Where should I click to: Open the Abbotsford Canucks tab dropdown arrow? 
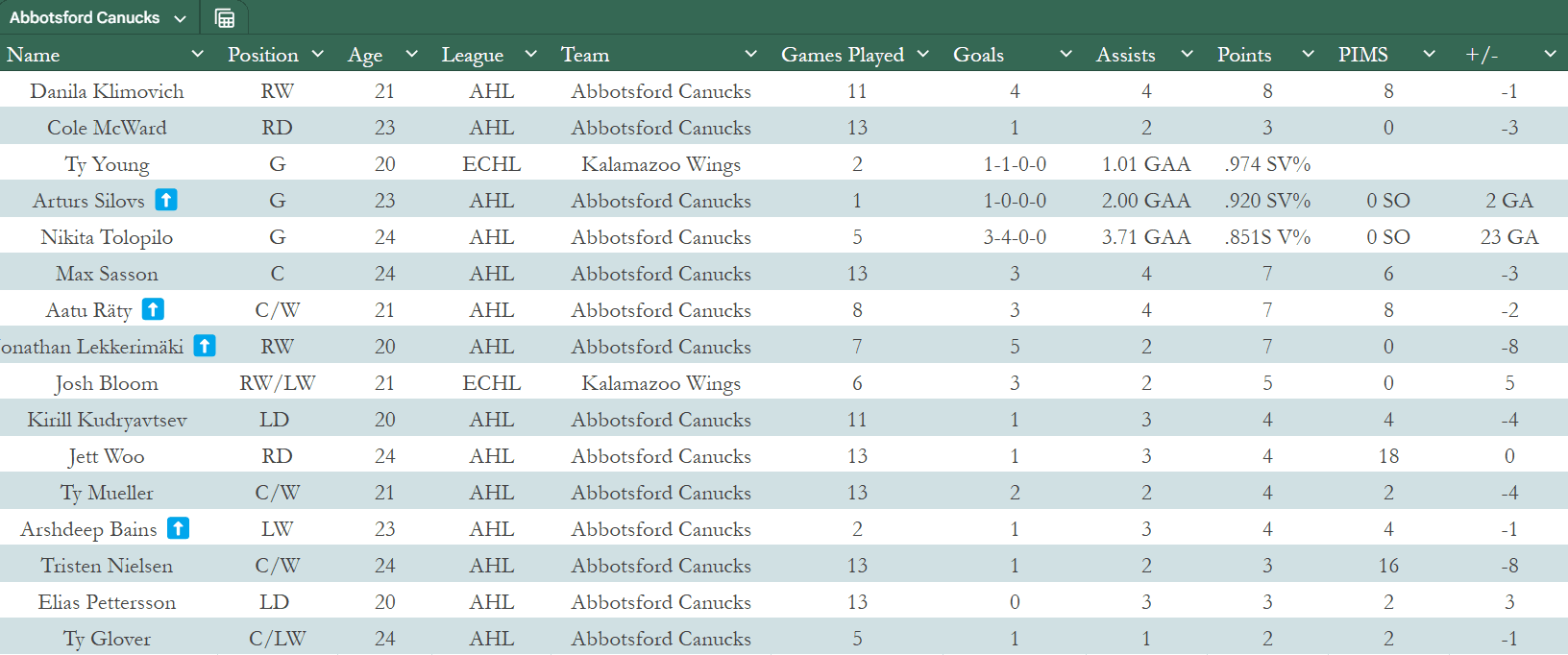click(181, 18)
